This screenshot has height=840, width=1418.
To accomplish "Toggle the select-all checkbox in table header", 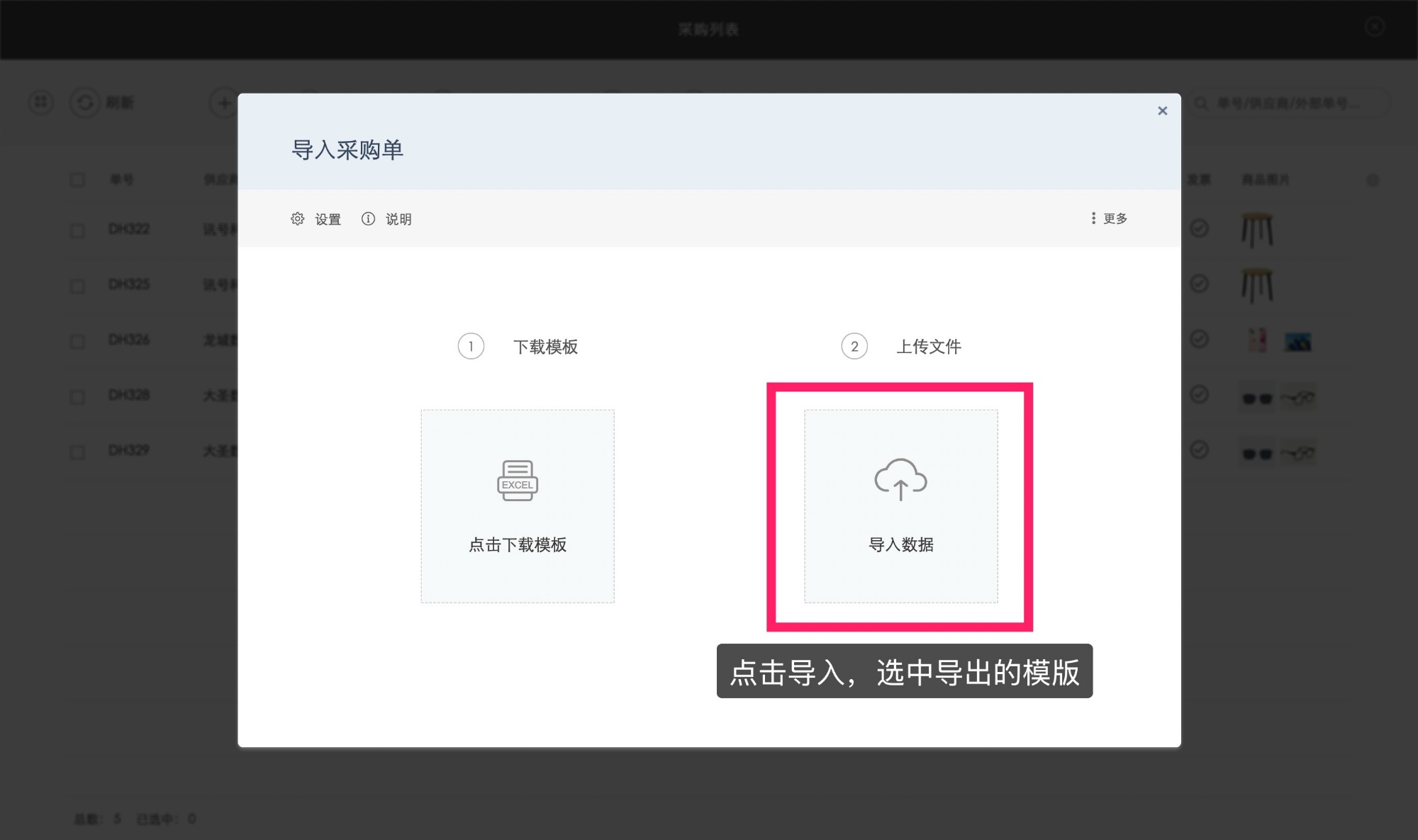I will point(78,179).
